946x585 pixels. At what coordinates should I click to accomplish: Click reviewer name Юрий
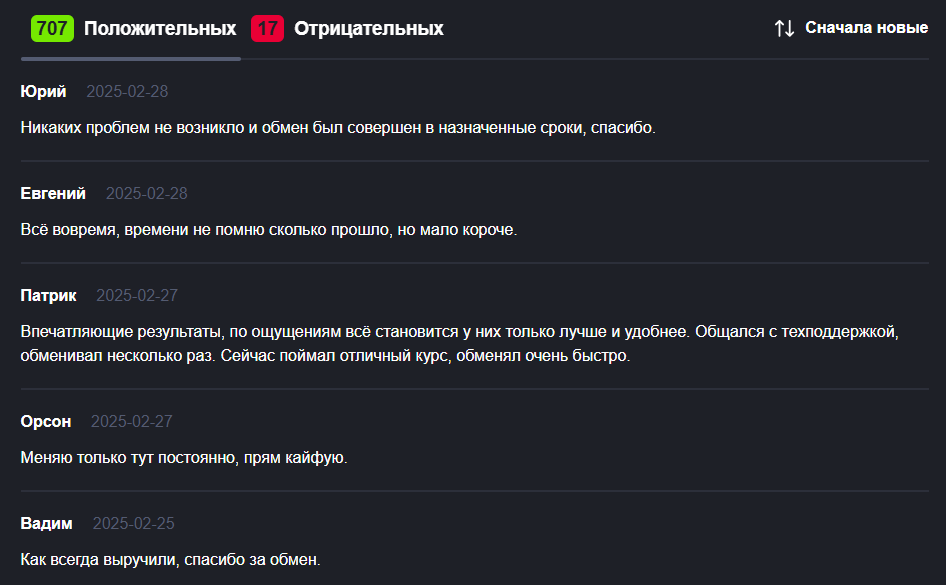(43, 92)
